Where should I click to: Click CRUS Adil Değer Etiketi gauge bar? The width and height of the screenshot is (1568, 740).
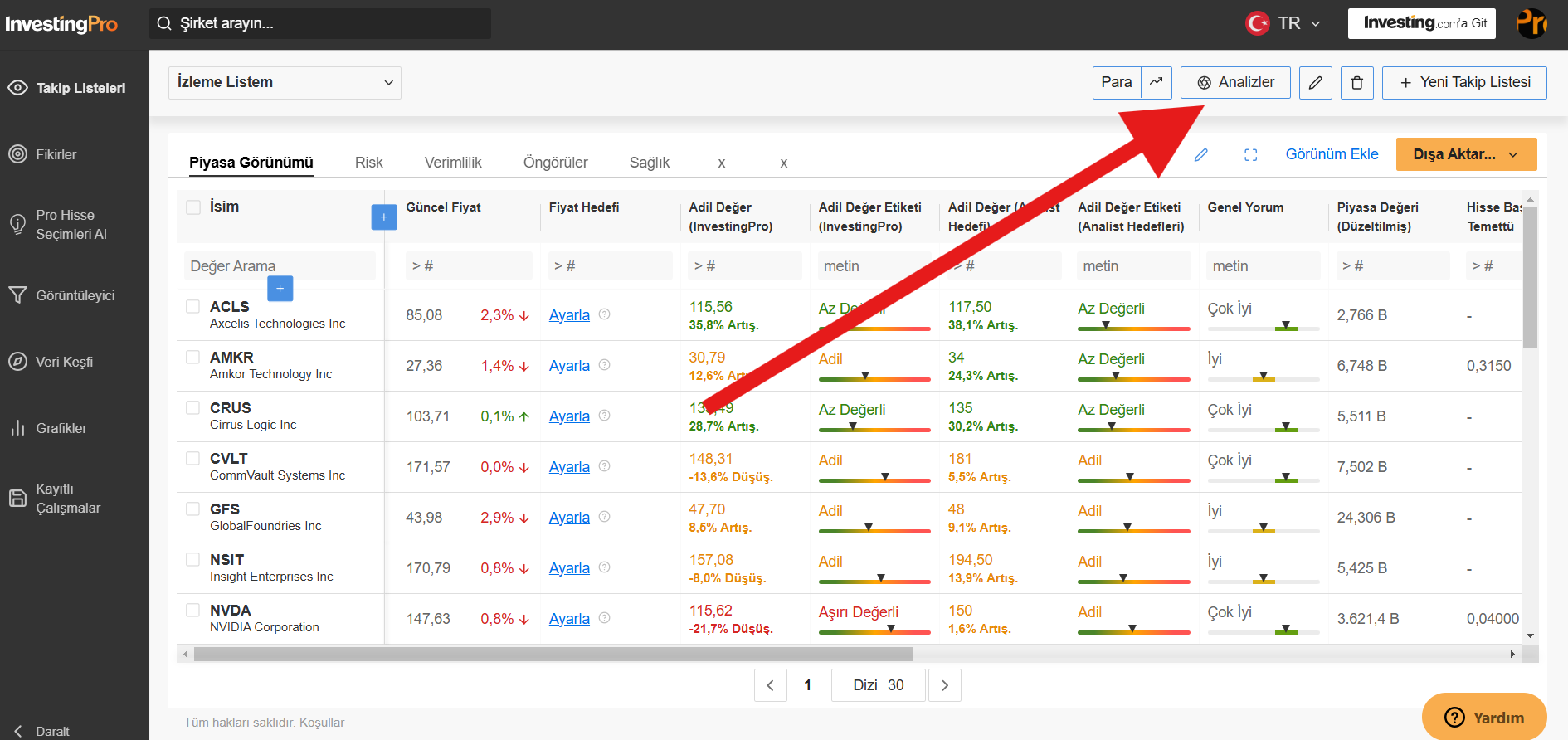[x=874, y=429]
